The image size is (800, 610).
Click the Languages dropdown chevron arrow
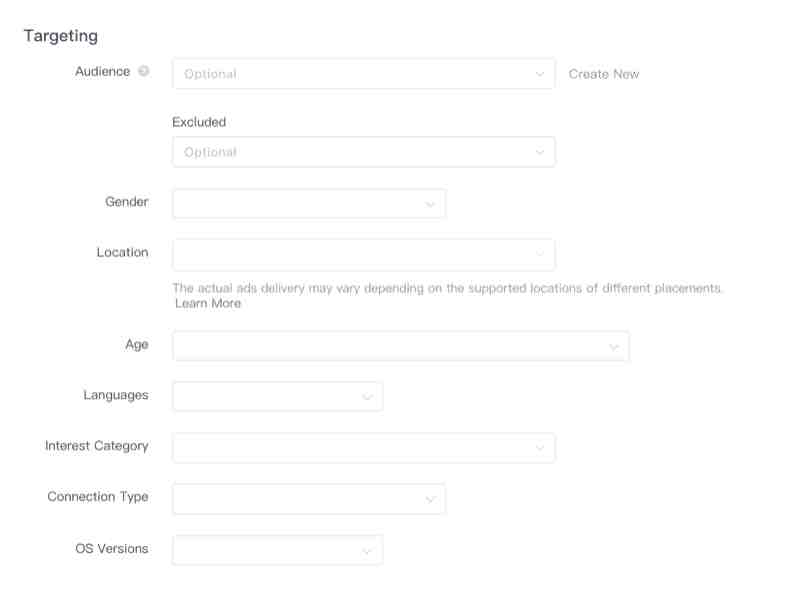[x=367, y=397]
